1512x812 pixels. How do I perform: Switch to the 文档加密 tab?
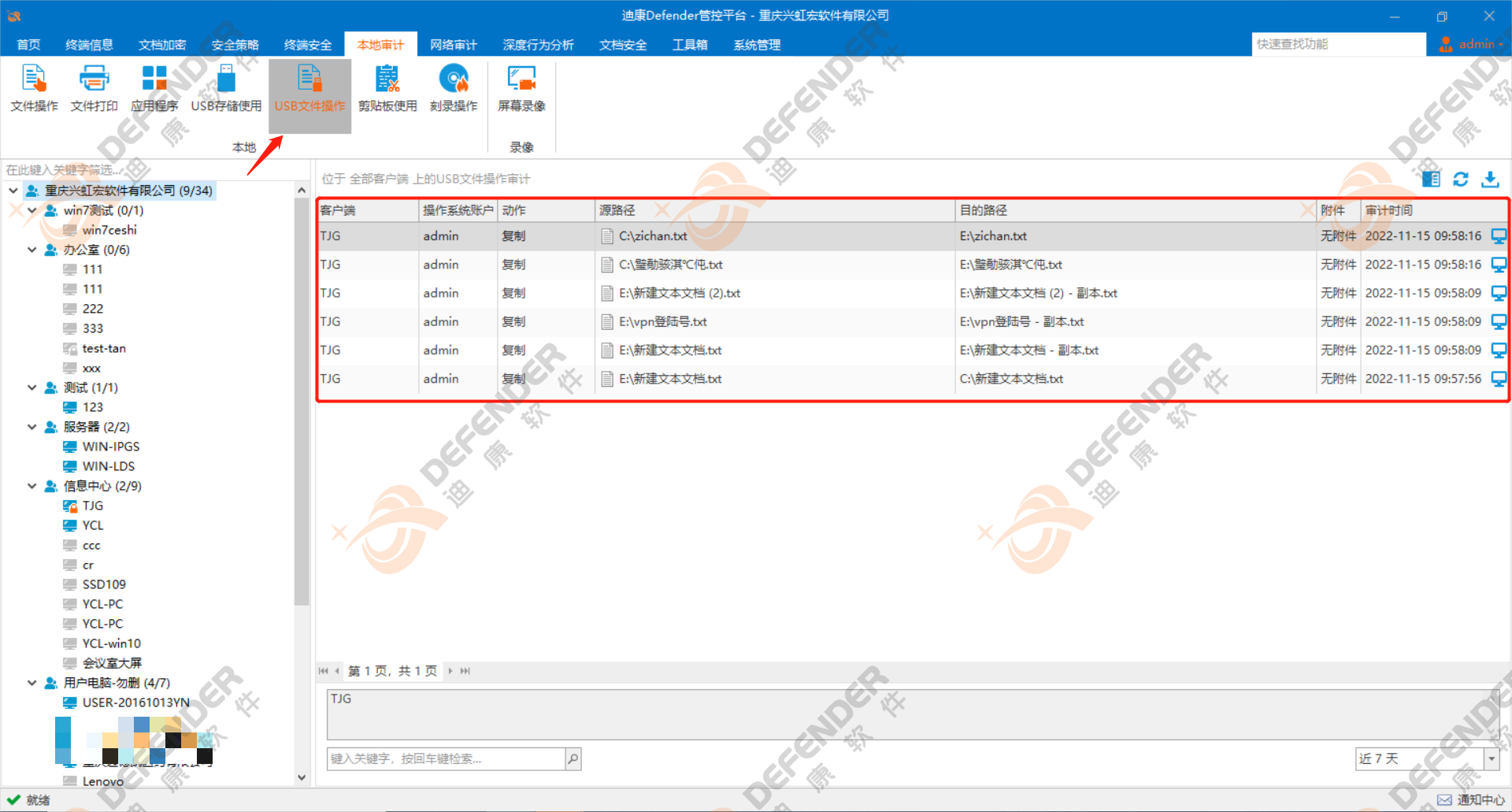point(162,45)
